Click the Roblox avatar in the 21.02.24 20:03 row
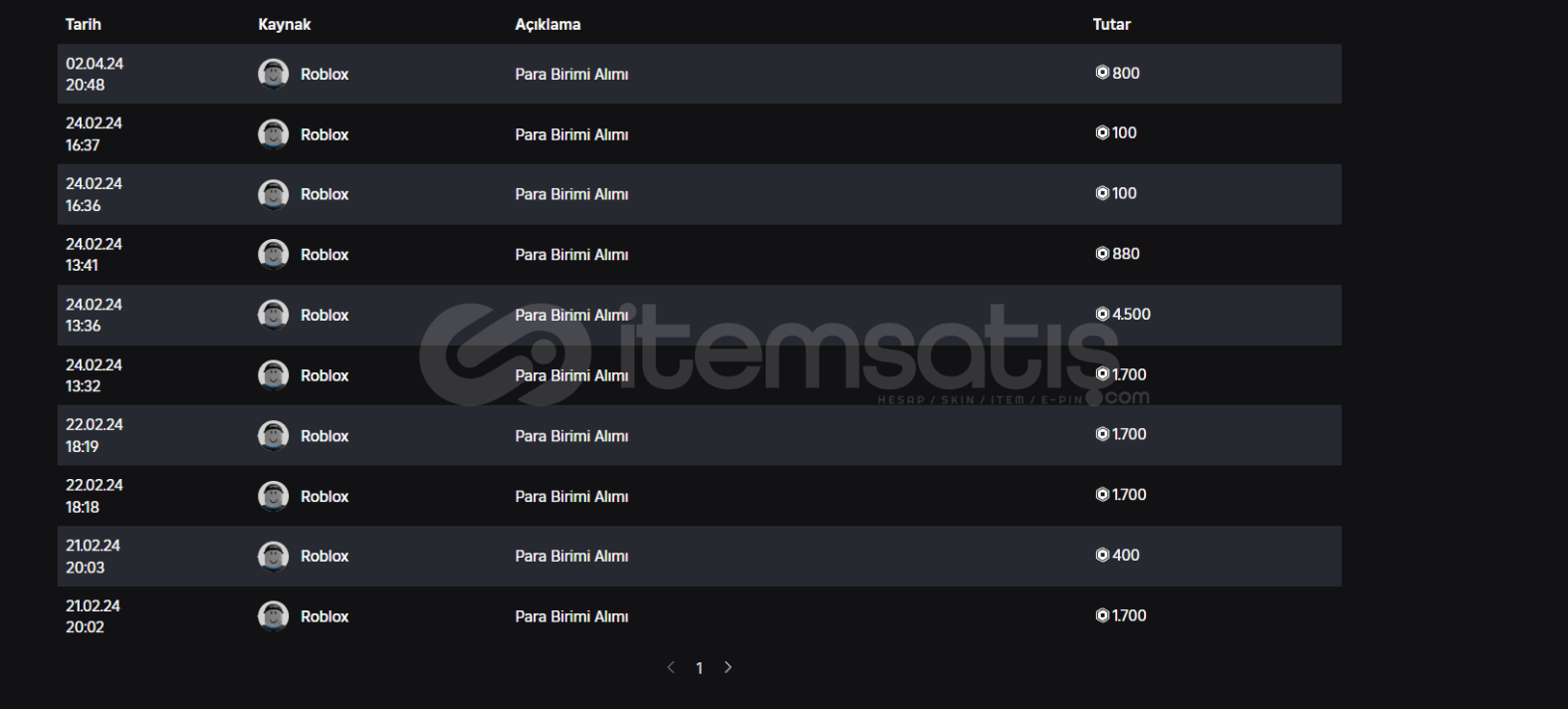 point(273,556)
